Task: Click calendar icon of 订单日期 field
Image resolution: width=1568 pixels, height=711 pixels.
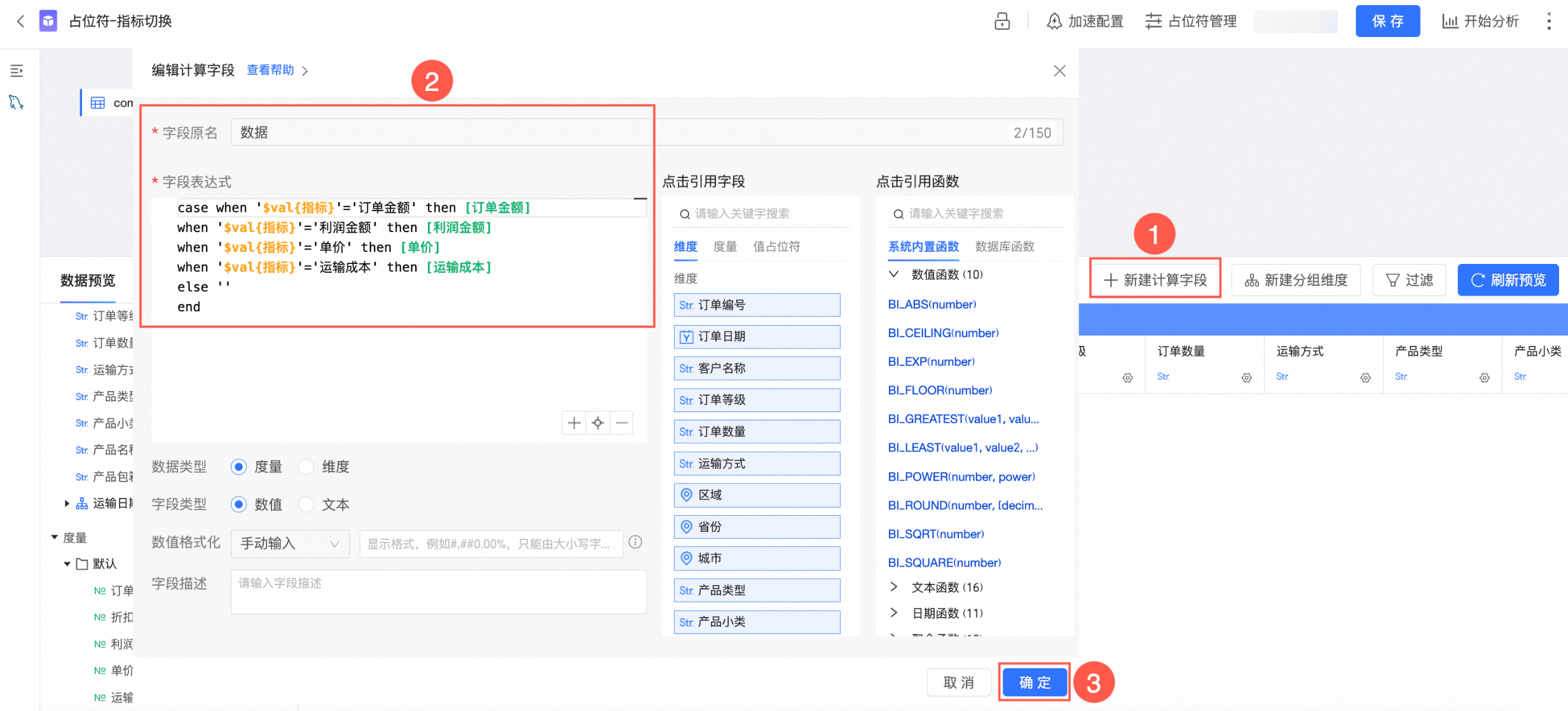Action: [x=686, y=337]
